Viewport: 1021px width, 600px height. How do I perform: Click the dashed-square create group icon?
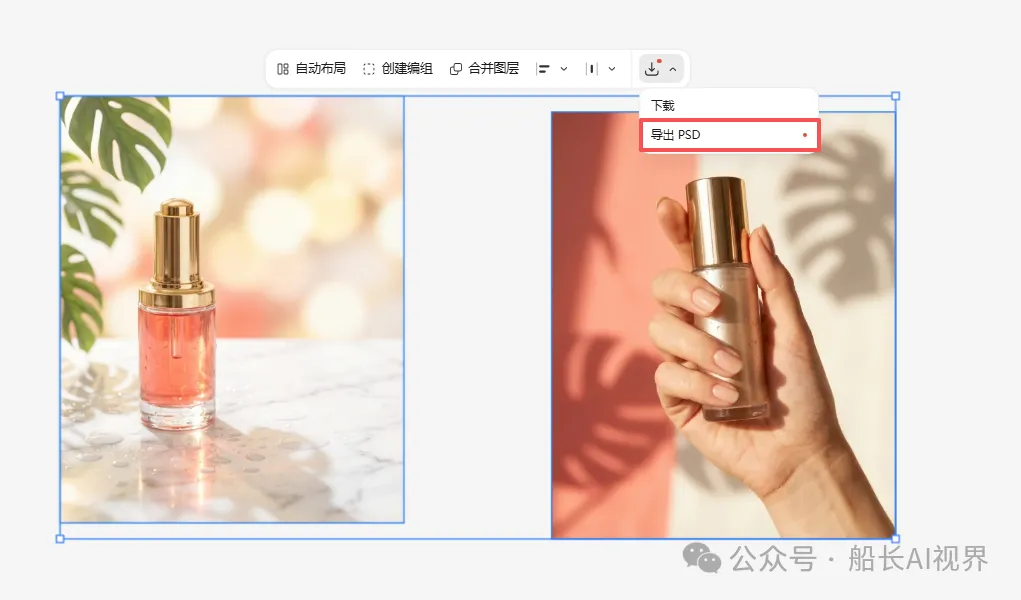pyautogui.click(x=369, y=69)
